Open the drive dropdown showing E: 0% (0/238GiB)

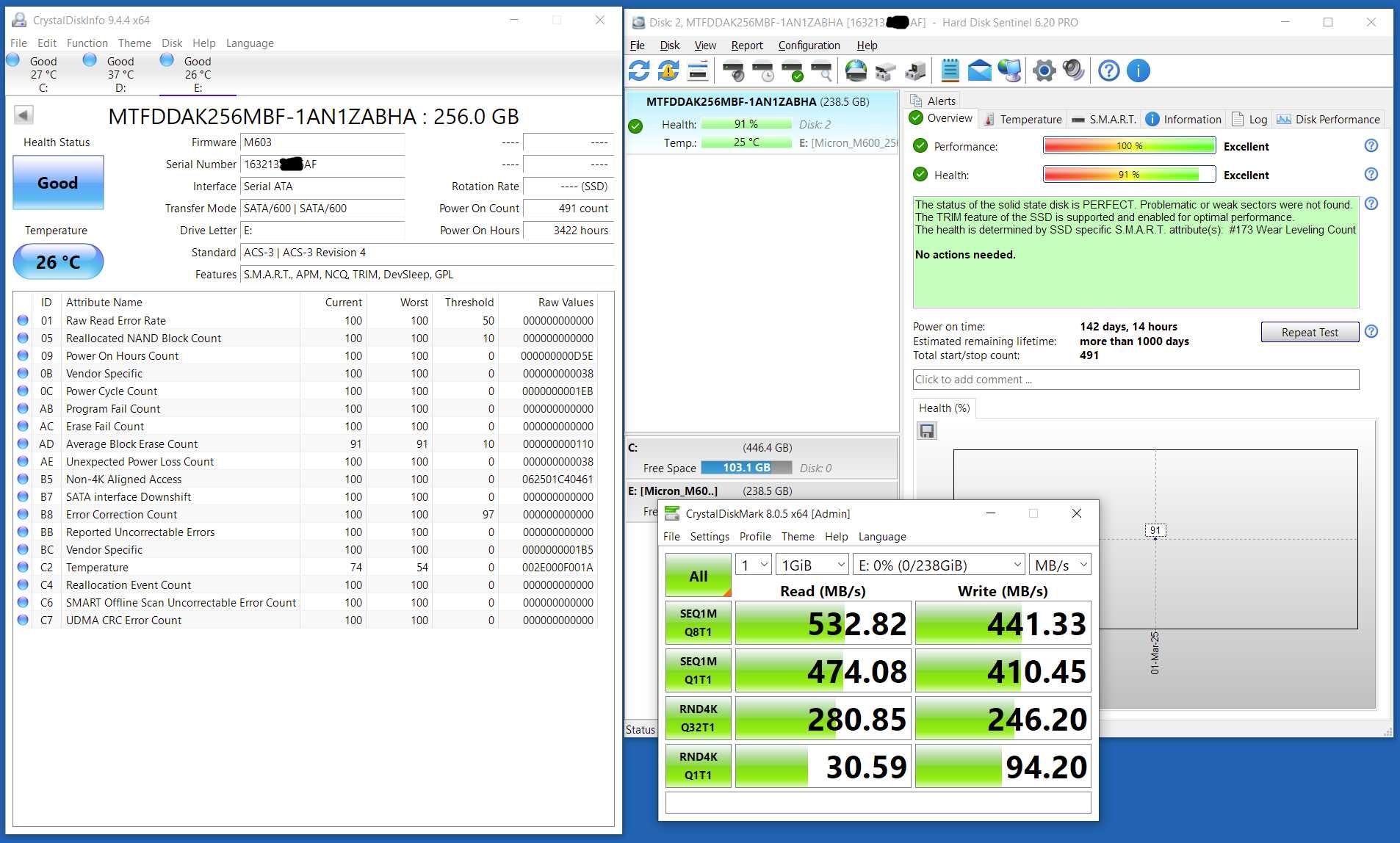[x=939, y=565]
